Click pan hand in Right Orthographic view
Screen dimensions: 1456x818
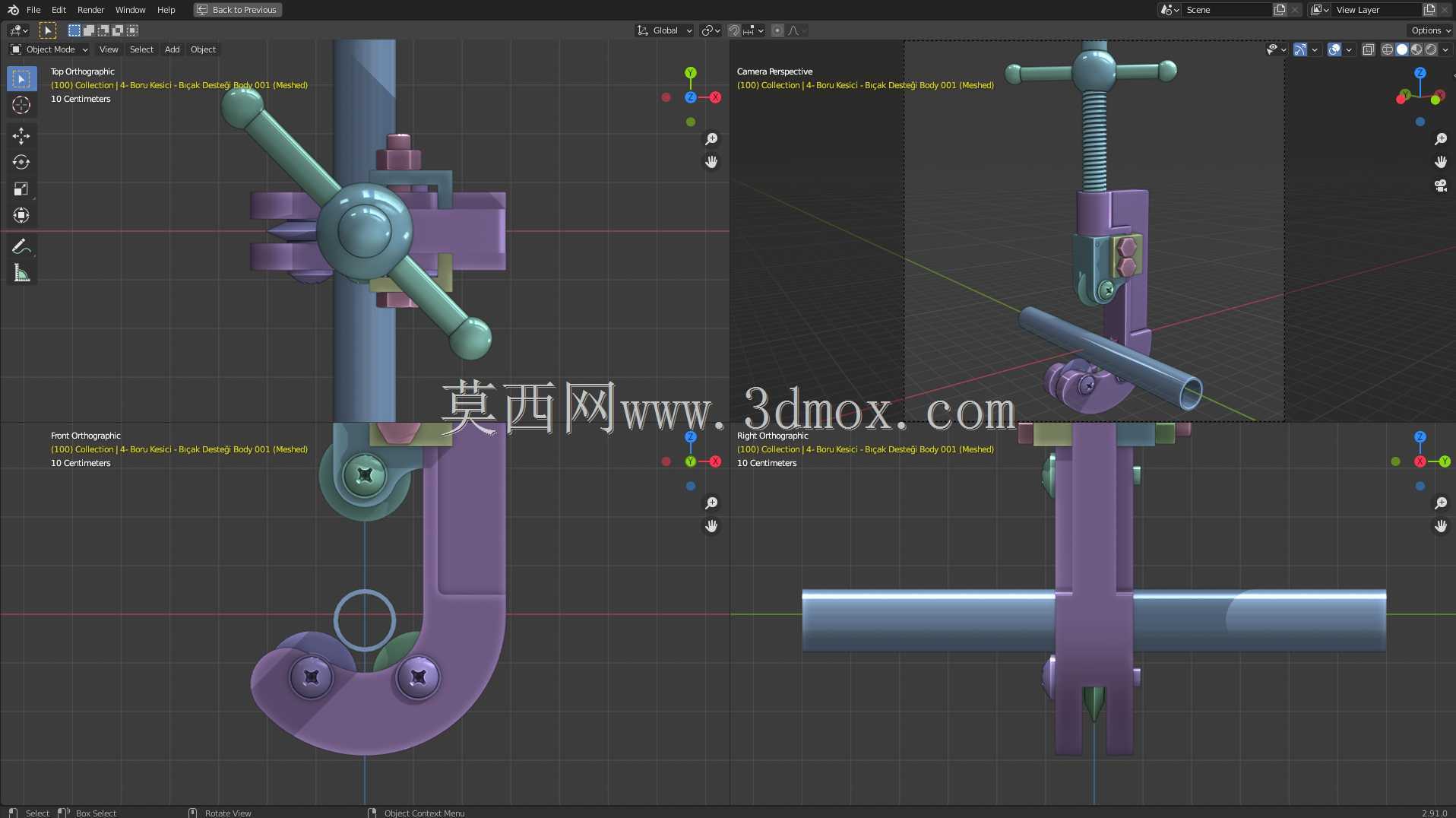coord(1441,526)
